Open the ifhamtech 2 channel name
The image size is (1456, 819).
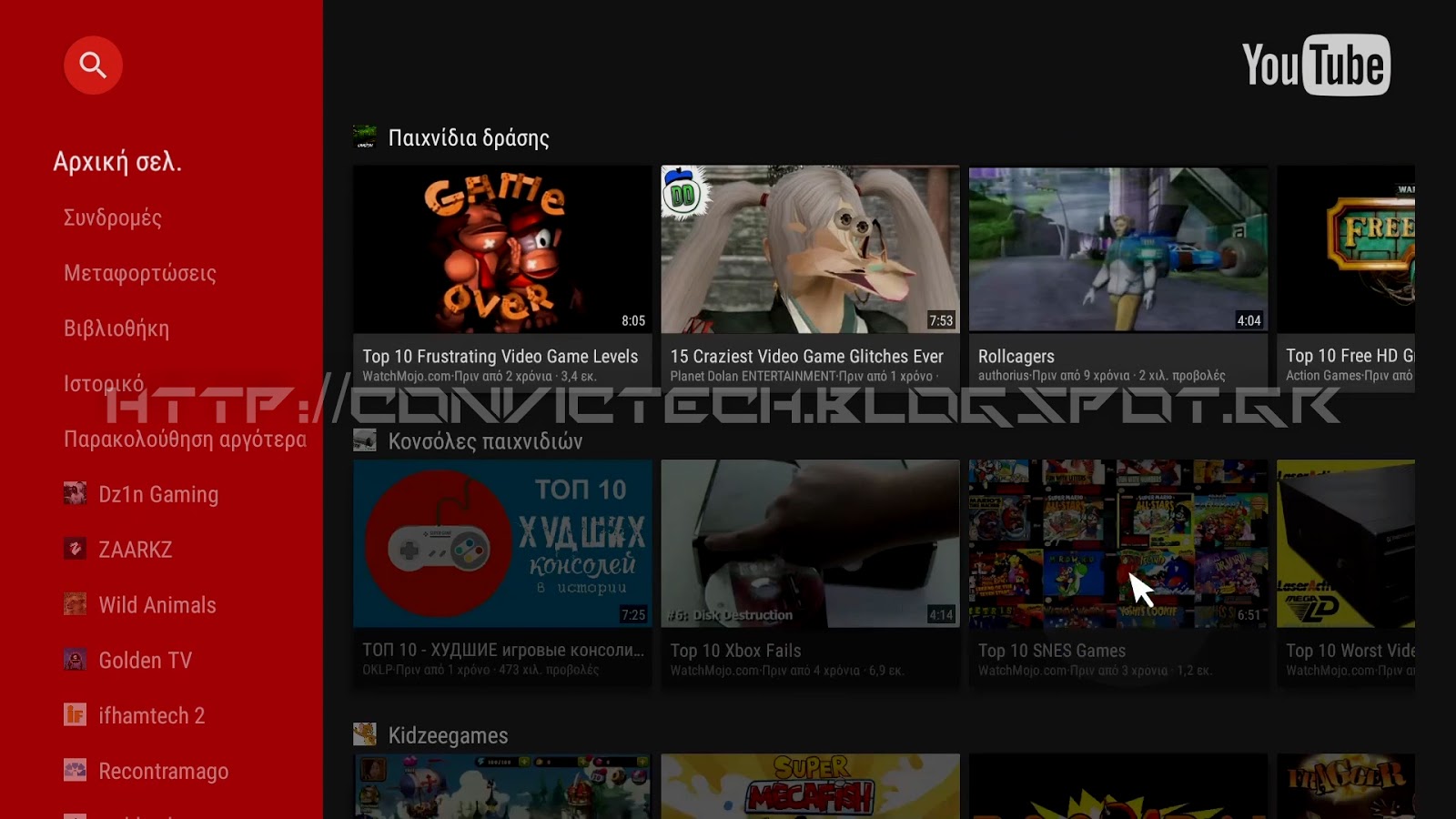click(x=152, y=717)
